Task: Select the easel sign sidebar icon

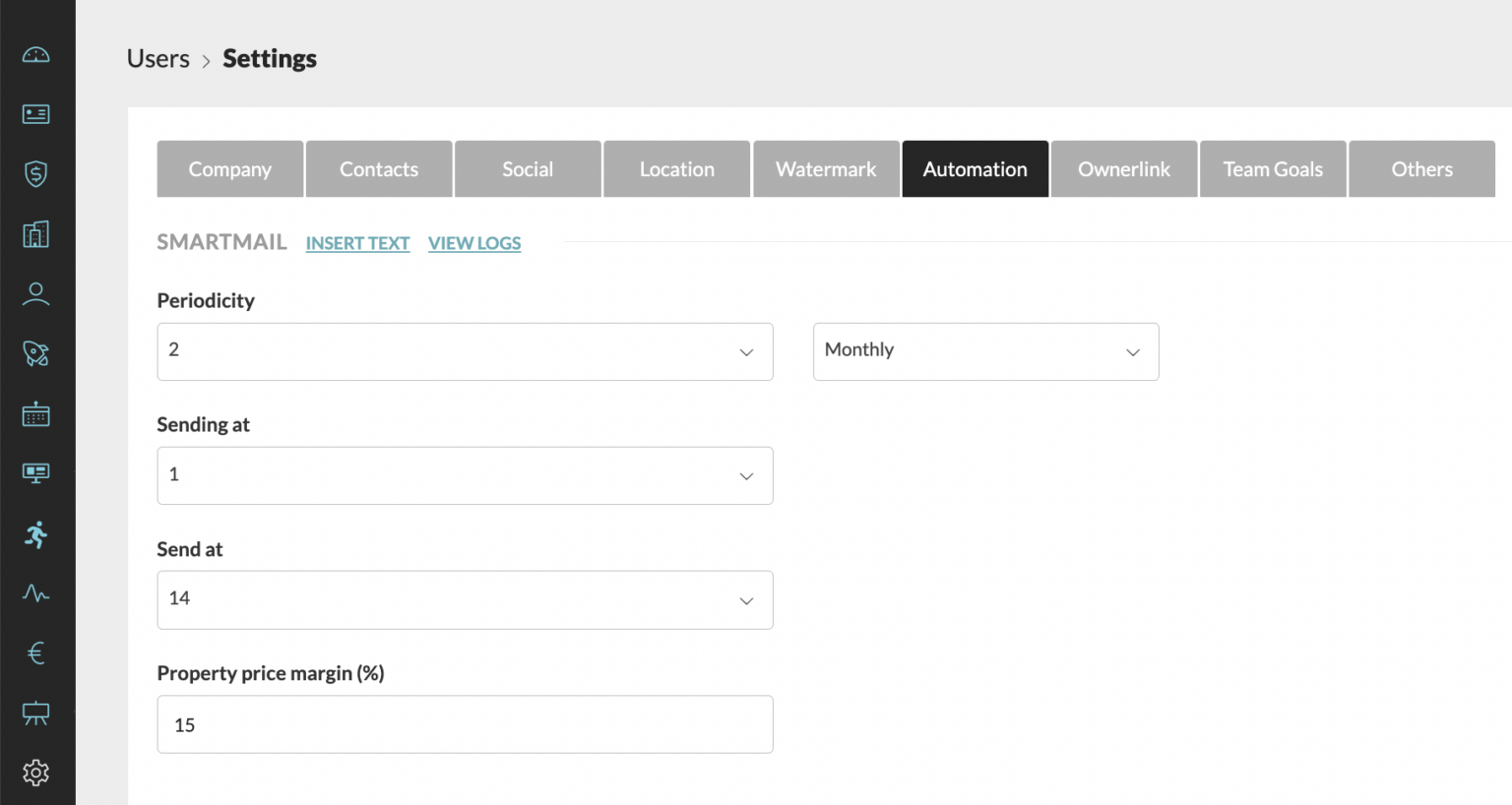Action: coord(36,712)
